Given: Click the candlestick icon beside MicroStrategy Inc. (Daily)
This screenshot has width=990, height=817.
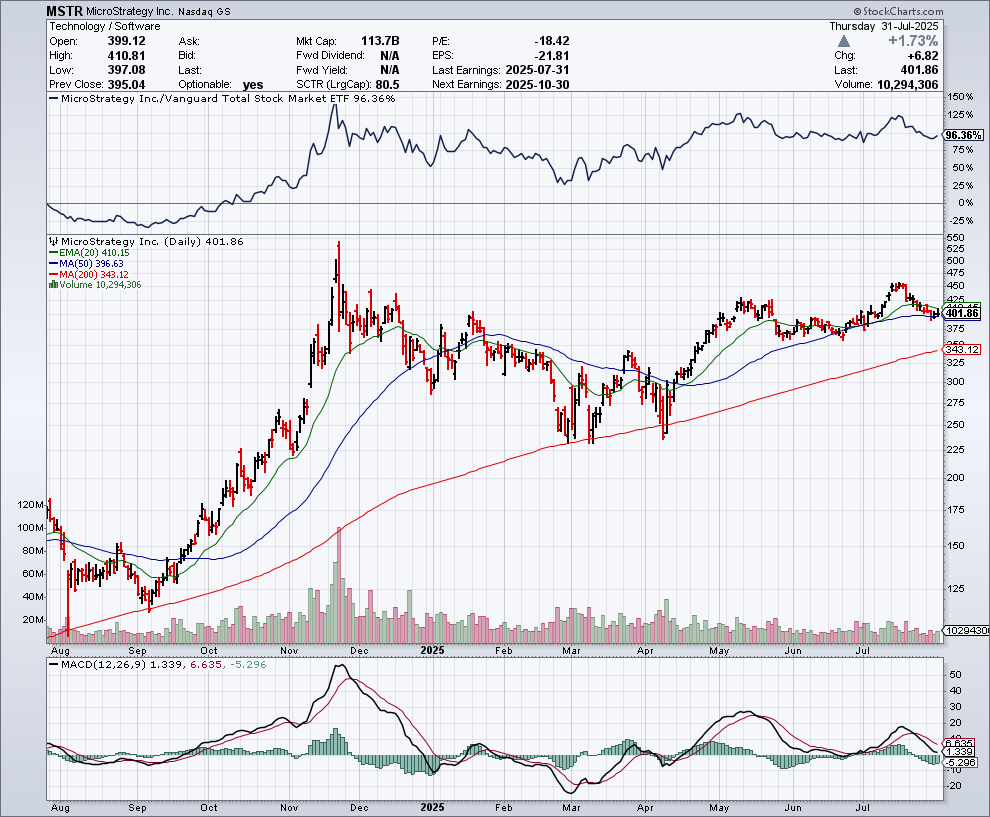Looking at the screenshot, I should (x=54, y=241).
